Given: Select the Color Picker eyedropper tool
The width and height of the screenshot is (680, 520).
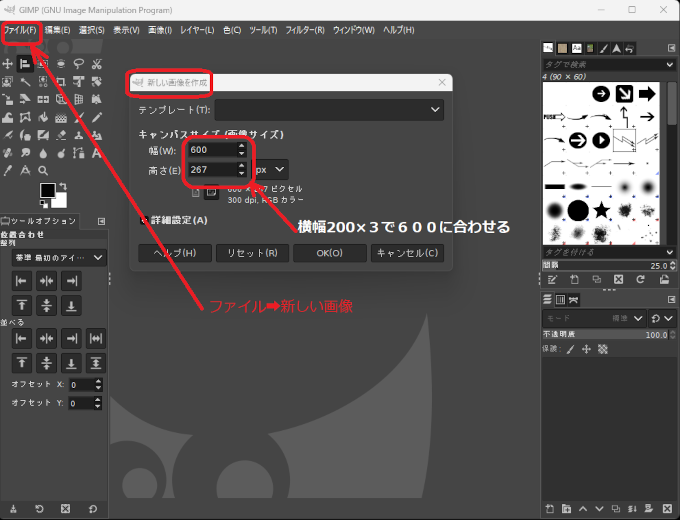Looking at the screenshot, I should (7, 171).
